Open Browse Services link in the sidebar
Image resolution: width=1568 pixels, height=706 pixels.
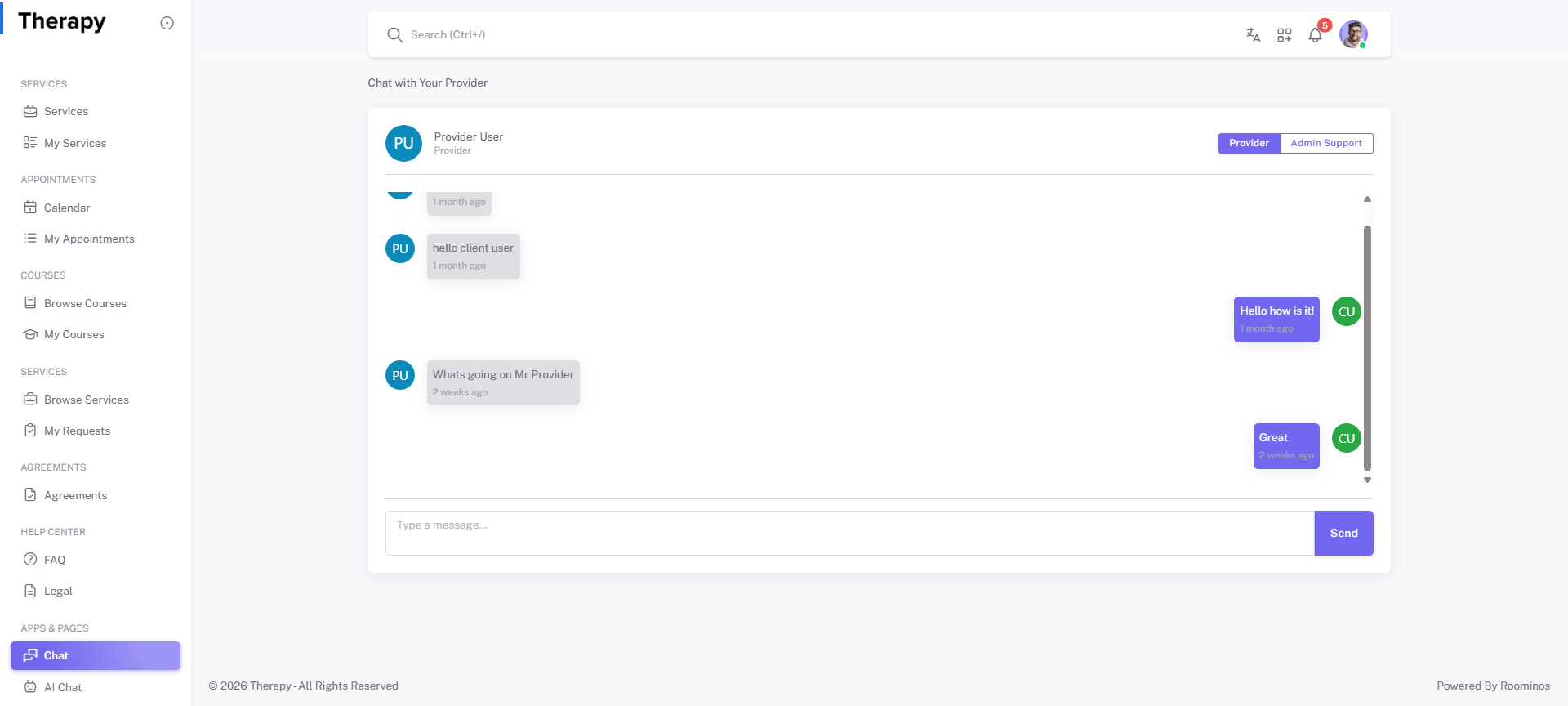(96, 400)
